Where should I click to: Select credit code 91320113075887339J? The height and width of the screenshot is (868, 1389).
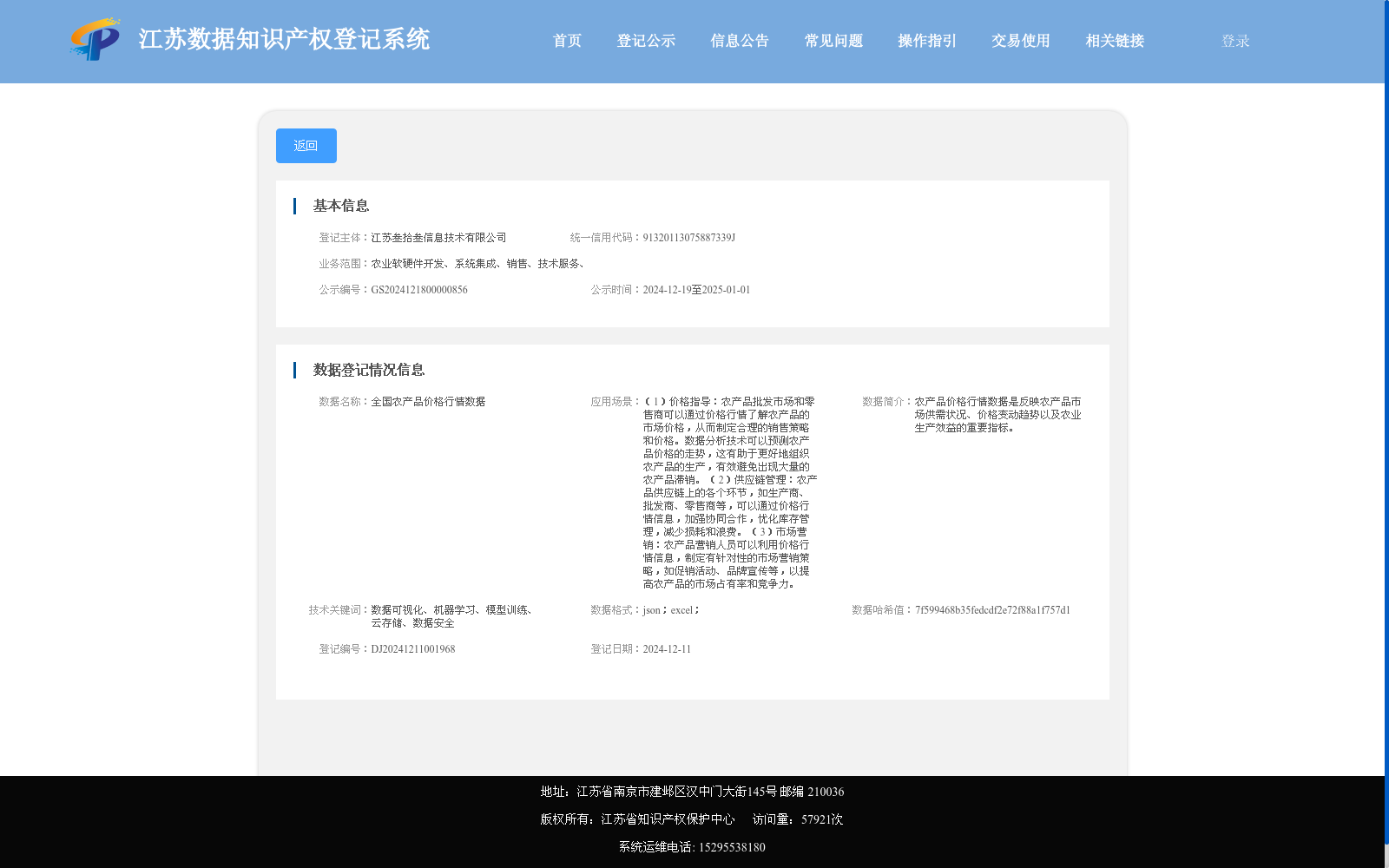click(x=688, y=238)
